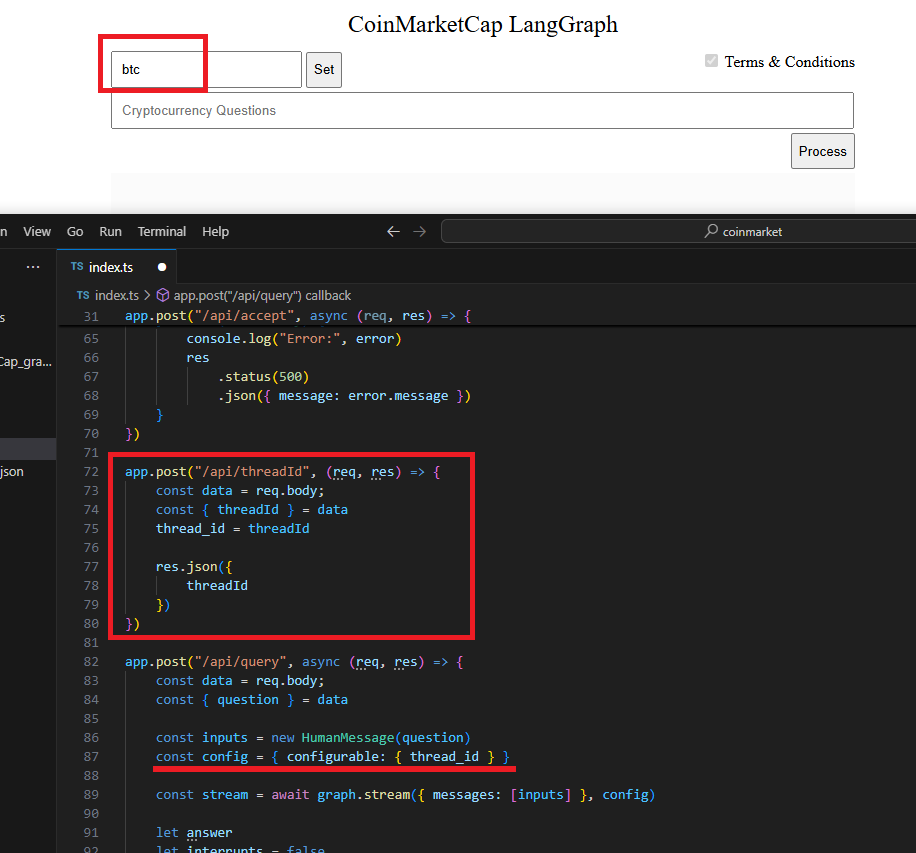916x853 pixels.
Task: Click the "/api/query" string on line 82
Action: click(x=240, y=661)
